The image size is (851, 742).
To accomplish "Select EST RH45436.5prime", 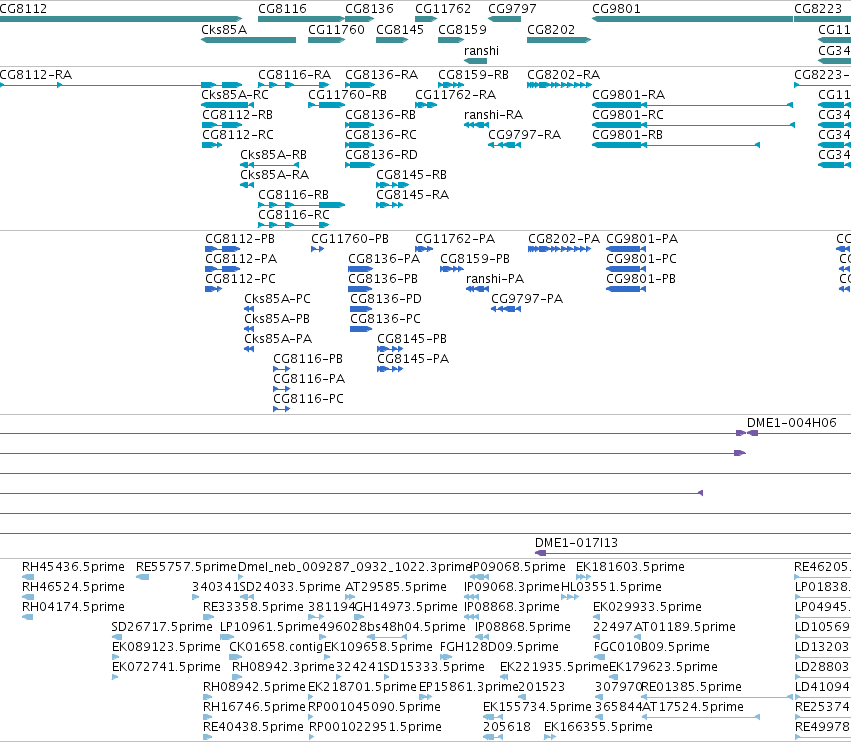I will pos(73,567).
